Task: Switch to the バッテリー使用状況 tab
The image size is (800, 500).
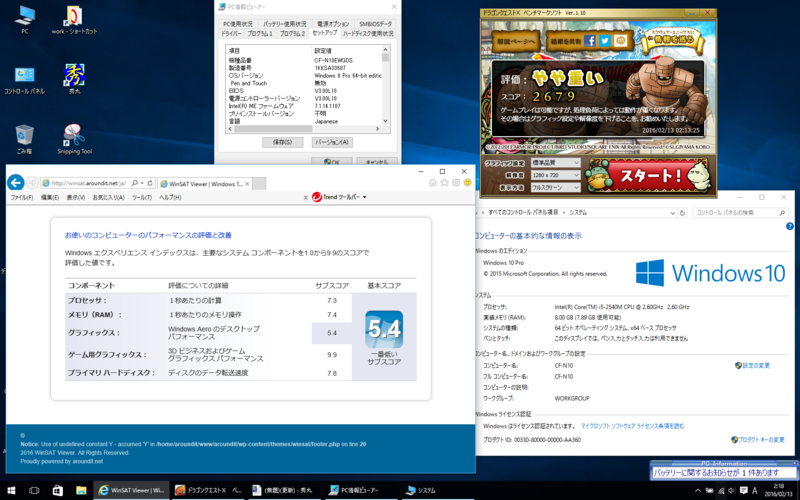Action: point(285,24)
